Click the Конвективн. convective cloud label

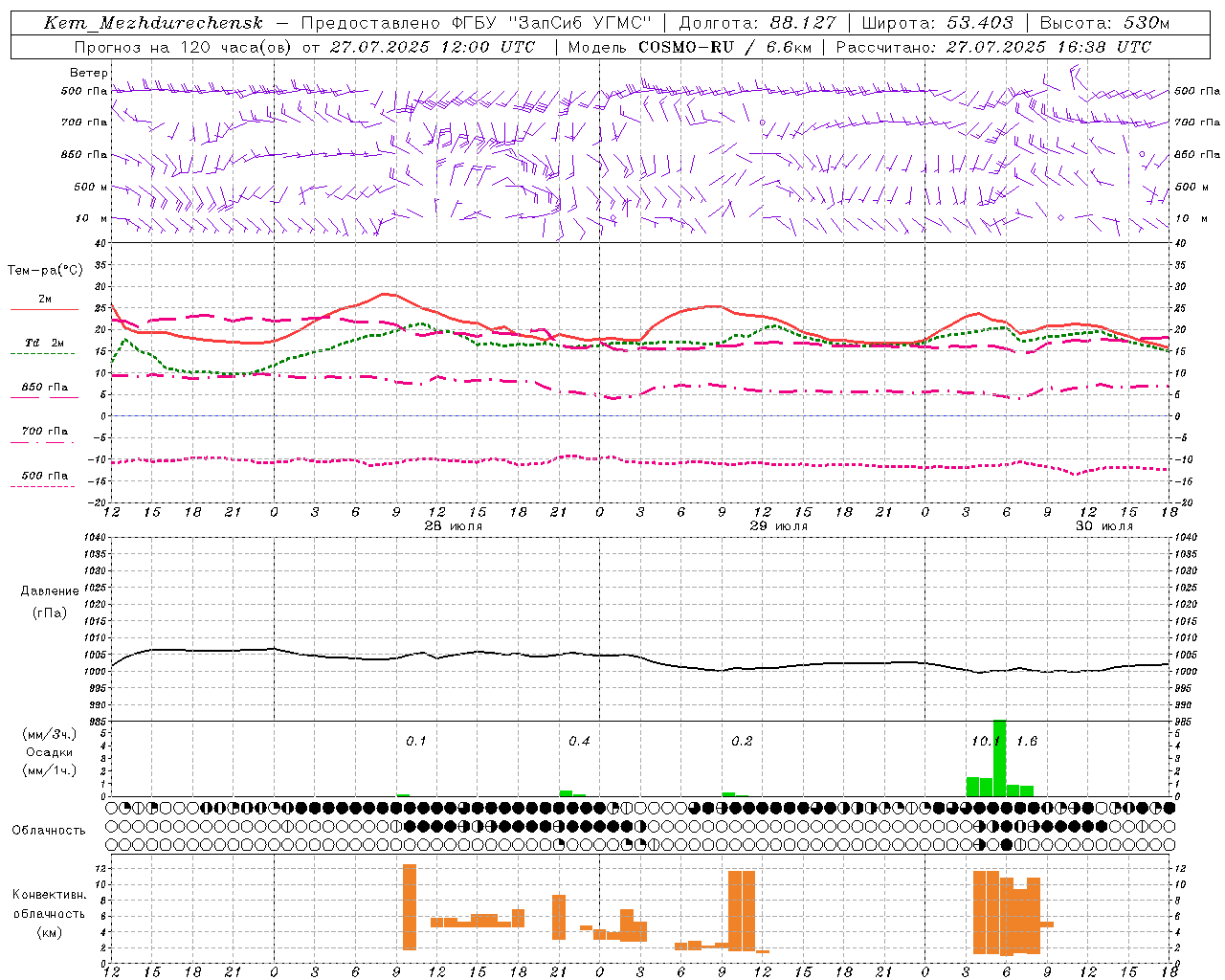tap(50, 895)
